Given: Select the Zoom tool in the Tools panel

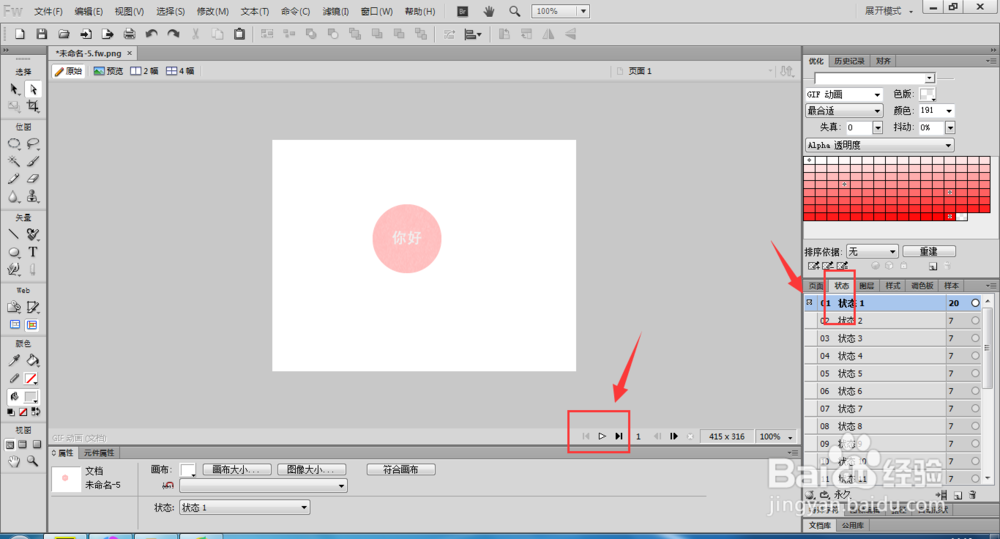Looking at the screenshot, I should pyautogui.click(x=33, y=461).
